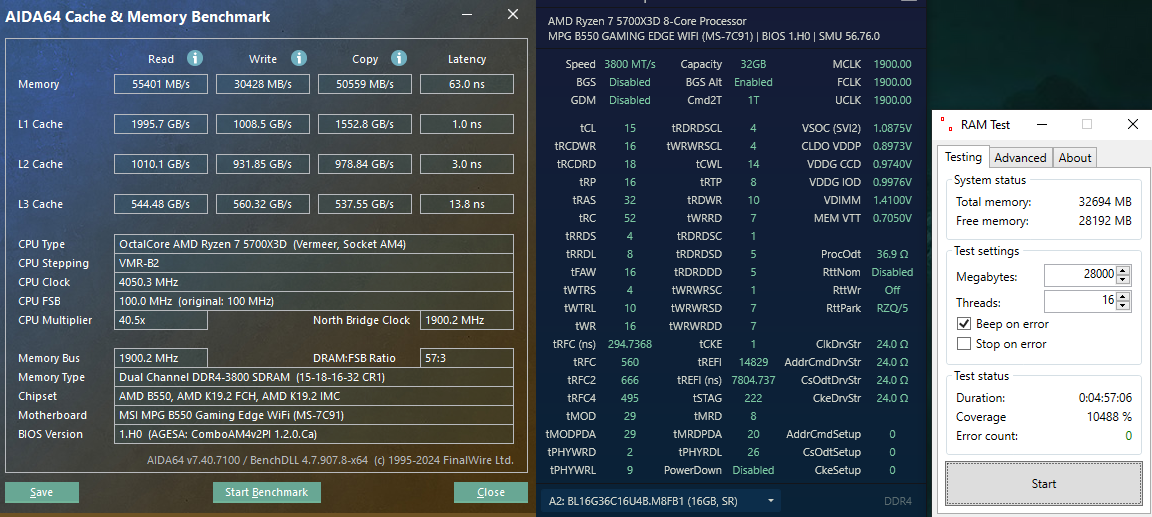Enable the Stop on error checkbox
Viewport: 1152px width, 517px height.
pos(964,344)
